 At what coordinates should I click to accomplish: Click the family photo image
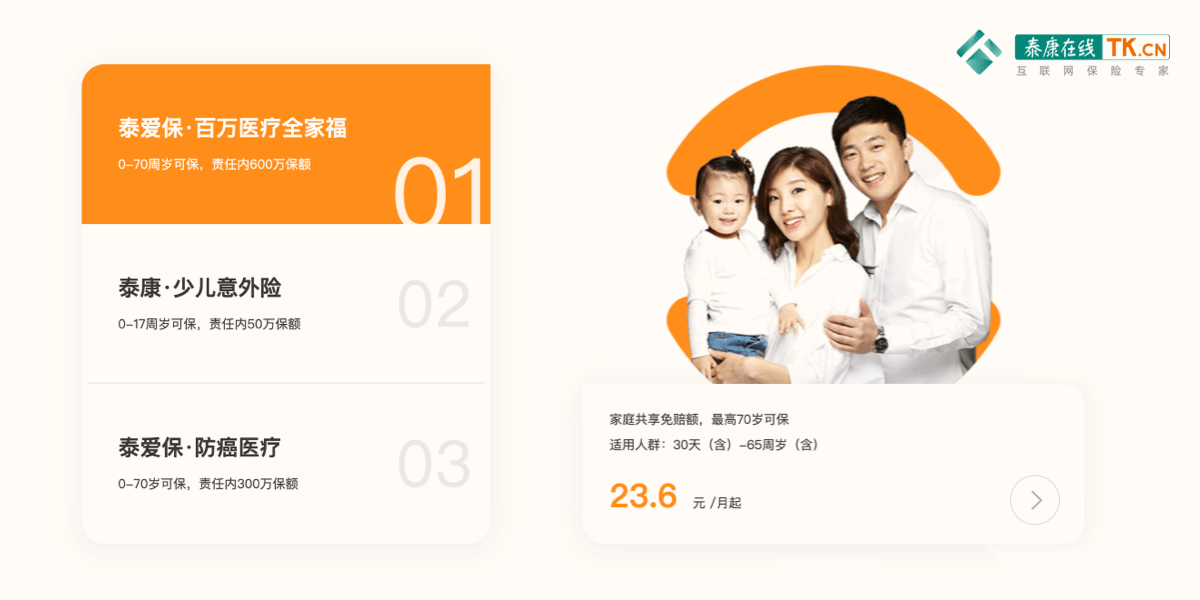tap(834, 240)
